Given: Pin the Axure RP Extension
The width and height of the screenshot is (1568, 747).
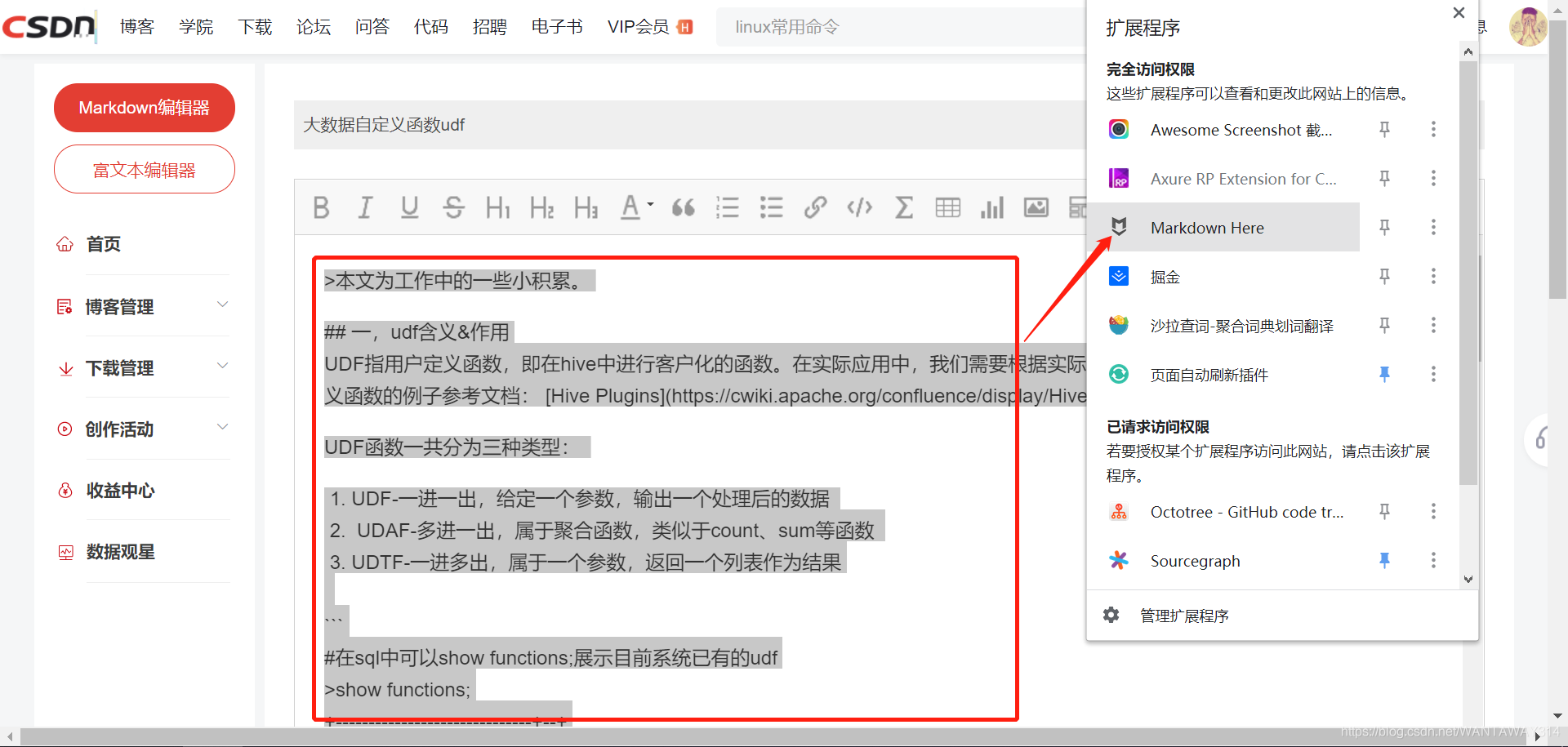Looking at the screenshot, I should click(1384, 178).
